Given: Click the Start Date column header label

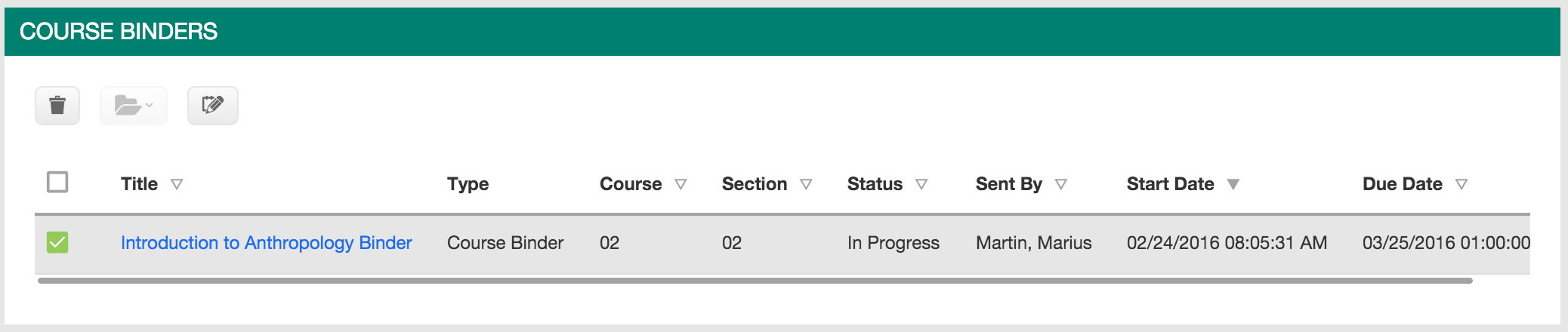Looking at the screenshot, I should [x=1171, y=184].
